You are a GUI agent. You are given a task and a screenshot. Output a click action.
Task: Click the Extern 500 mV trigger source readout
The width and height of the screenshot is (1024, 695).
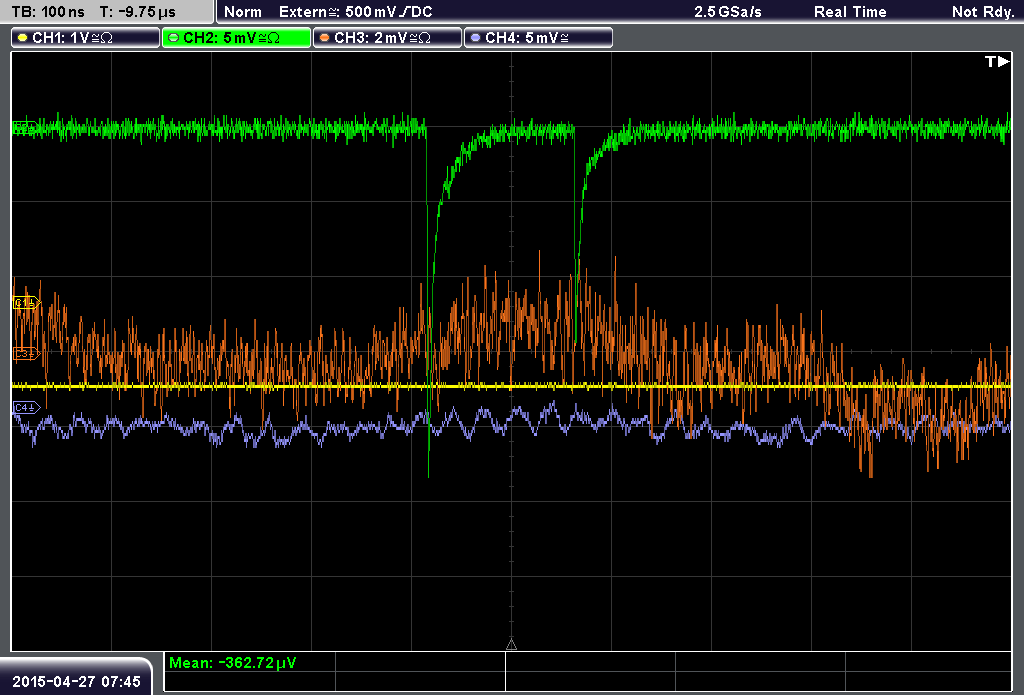coord(355,12)
